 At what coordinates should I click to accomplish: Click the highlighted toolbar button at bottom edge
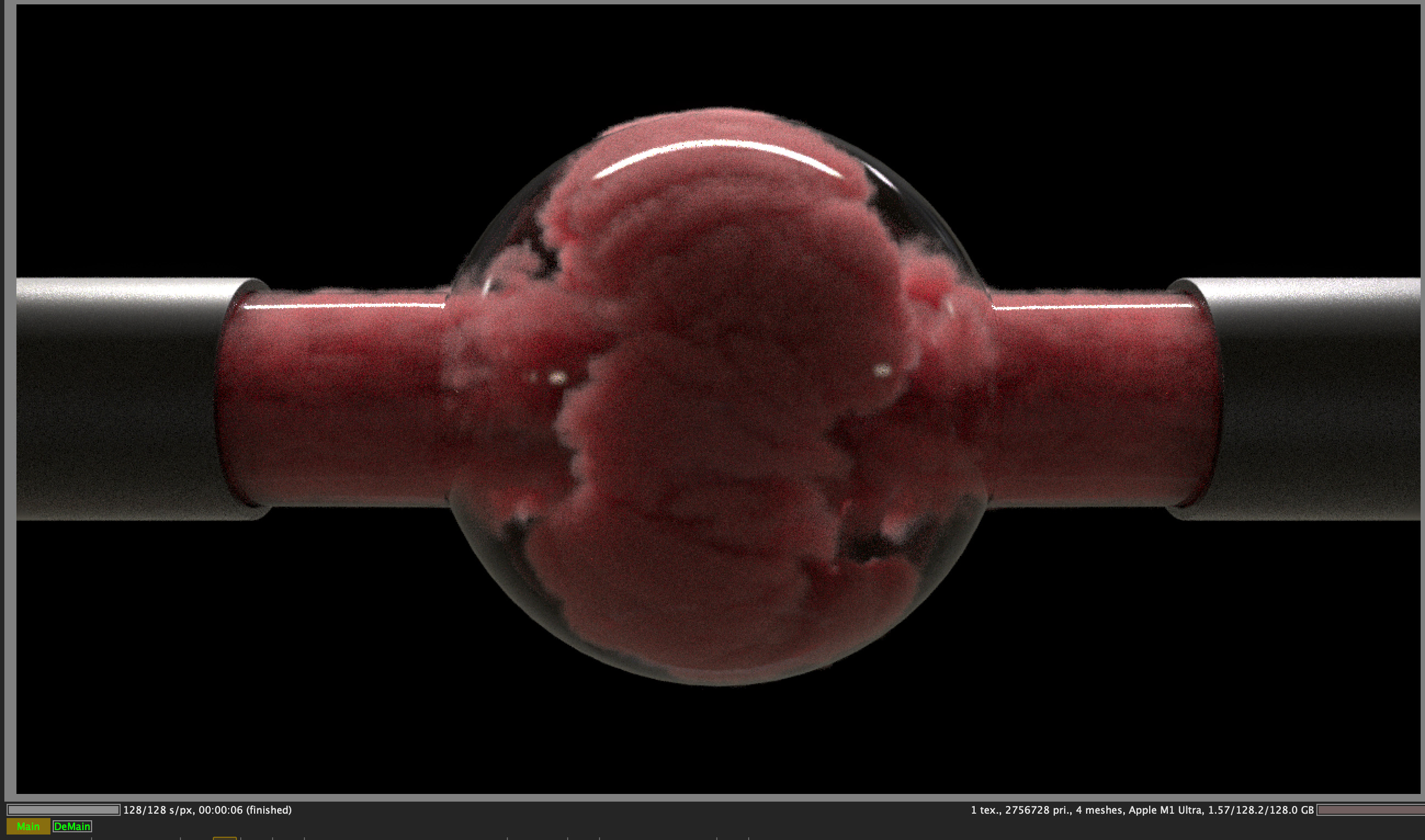coord(224,838)
